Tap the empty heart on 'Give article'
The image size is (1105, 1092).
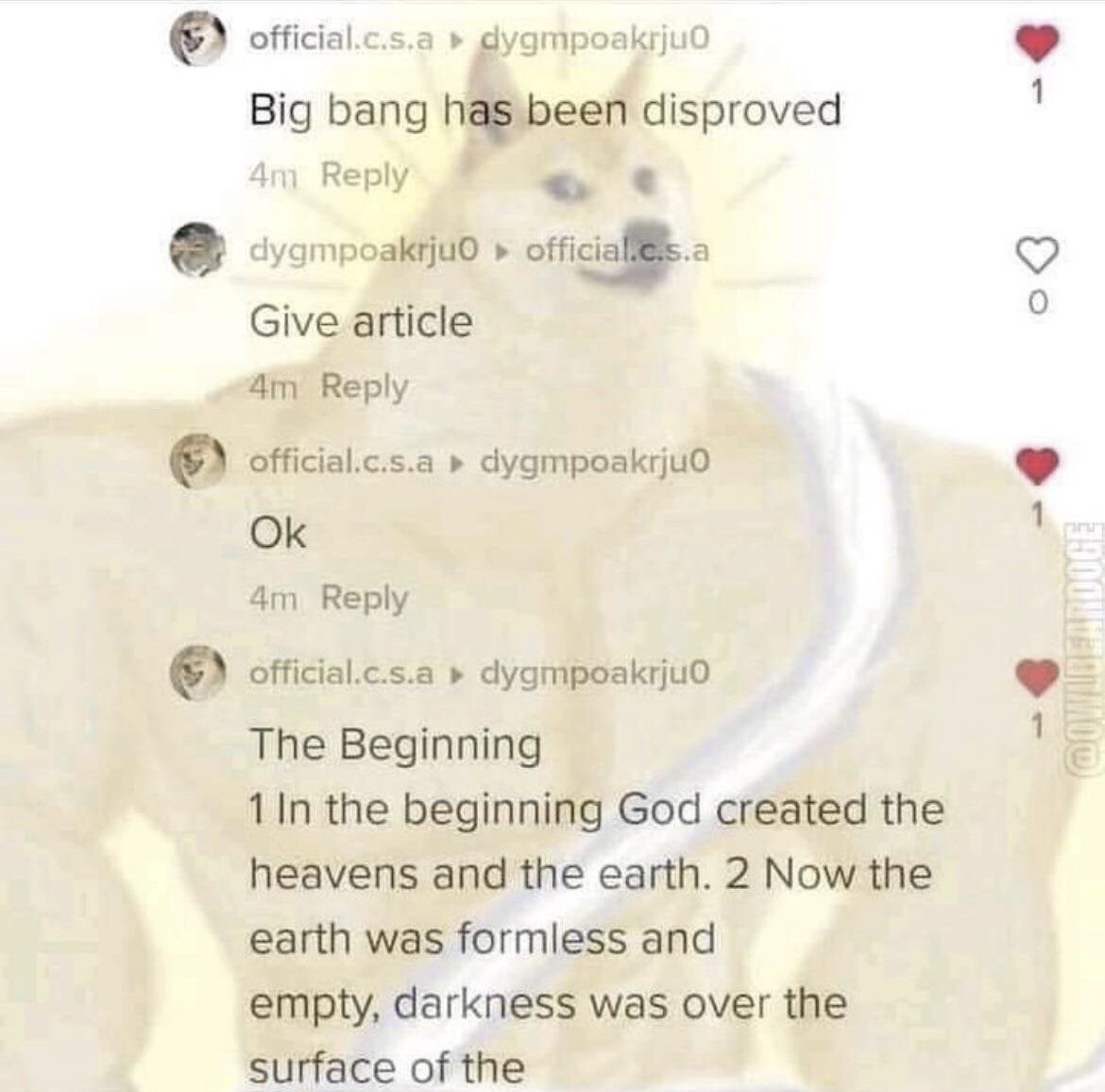coord(1037,255)
